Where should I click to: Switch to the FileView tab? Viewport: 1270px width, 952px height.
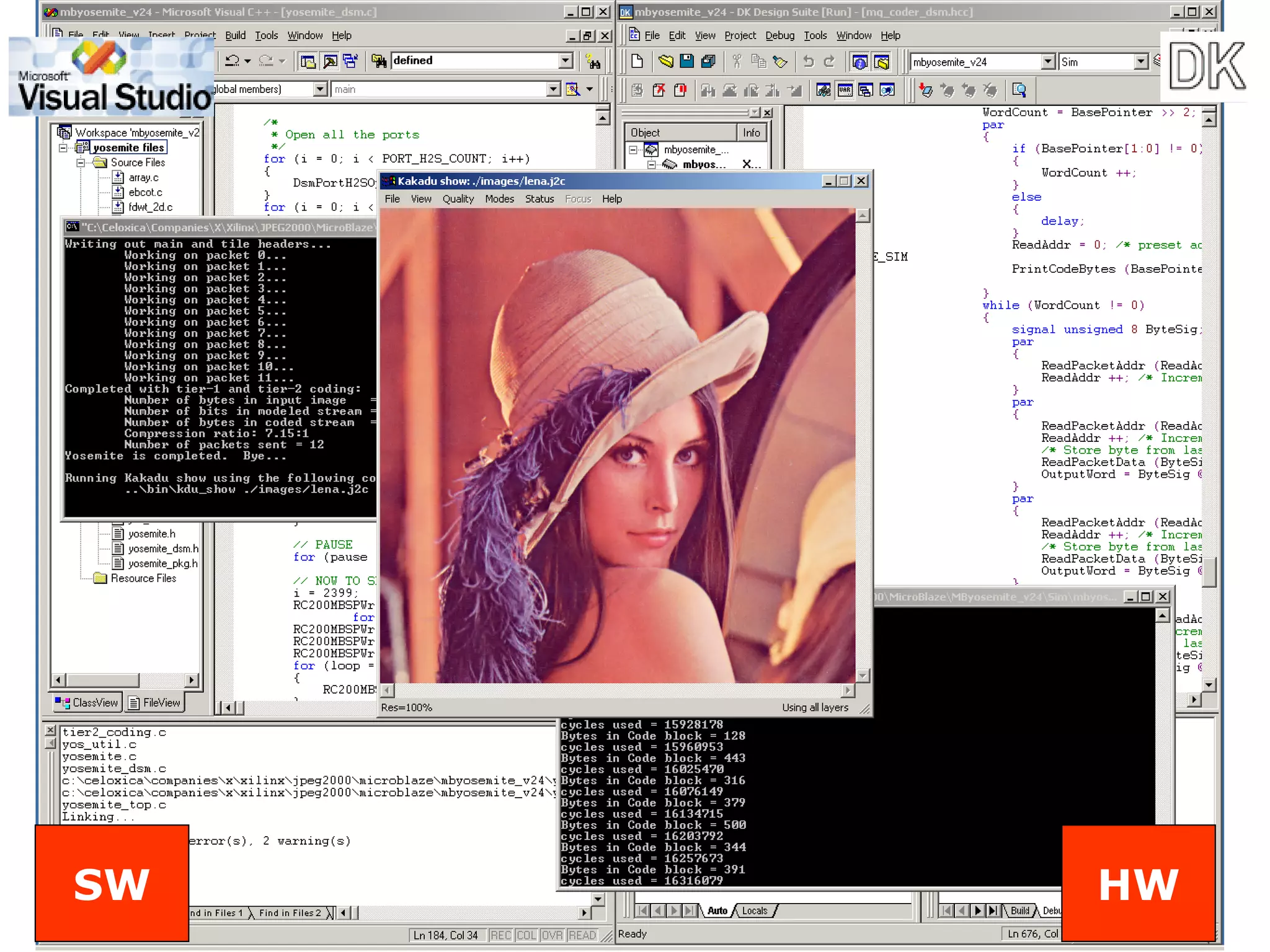point(154,702)
